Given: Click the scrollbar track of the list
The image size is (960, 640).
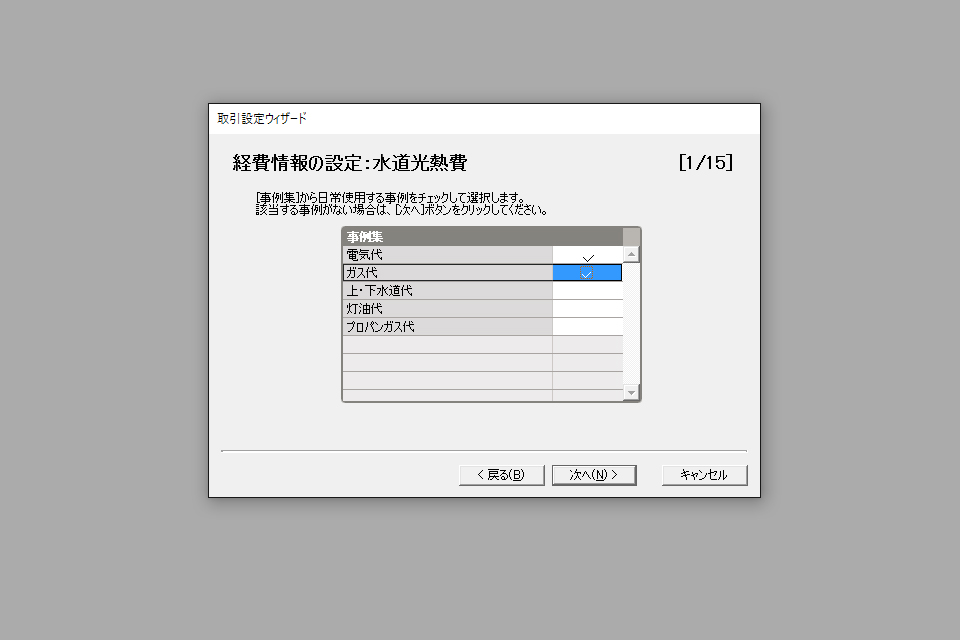Looking at the screenshot, I should [631, 323].
